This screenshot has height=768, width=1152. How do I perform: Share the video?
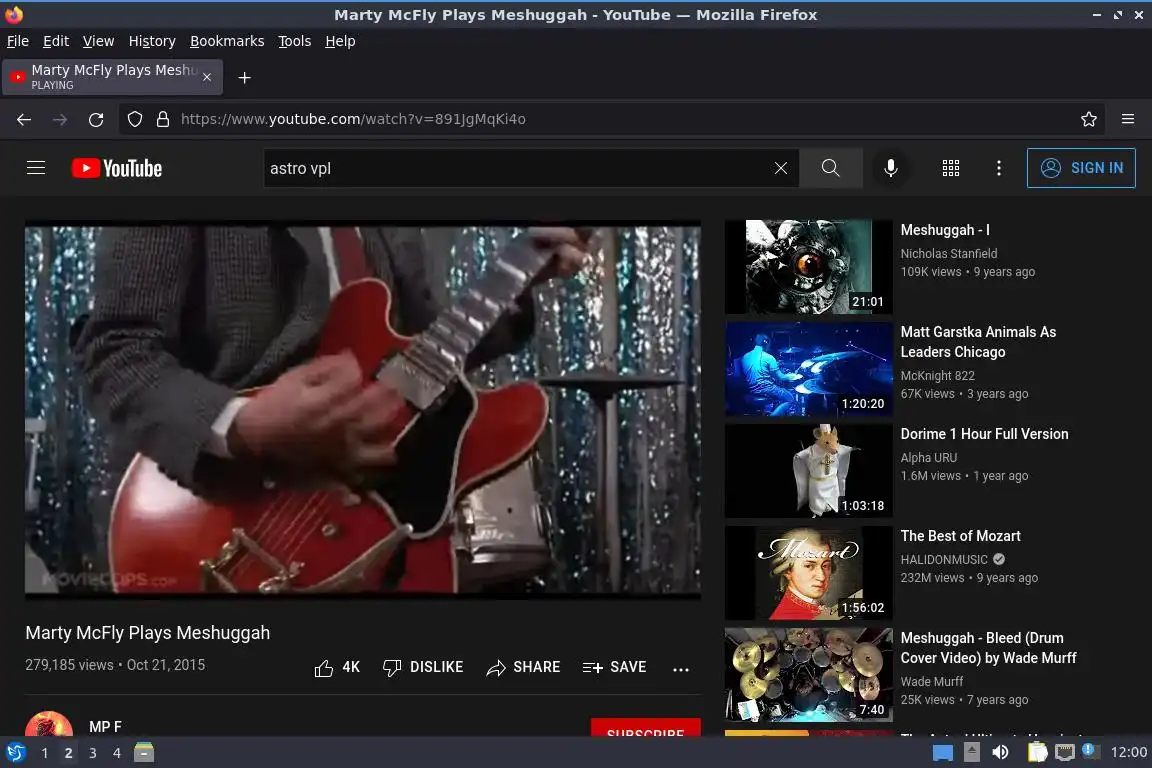click(x=523, y=667)
